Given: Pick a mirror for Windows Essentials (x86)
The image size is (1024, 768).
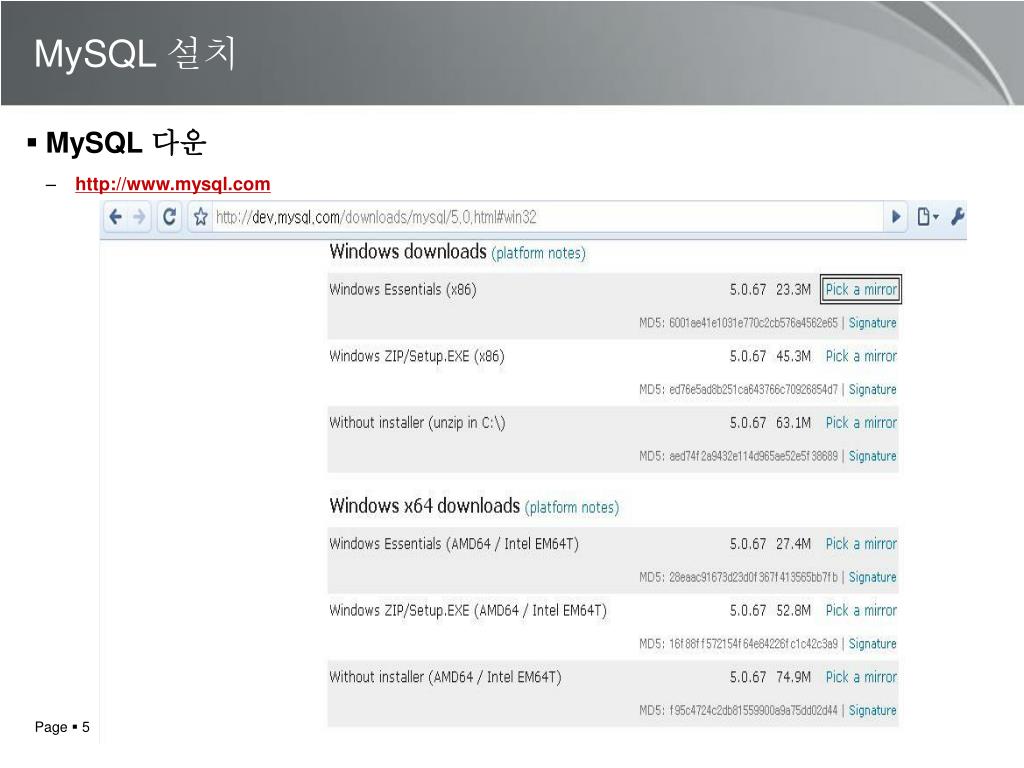Looking at the screenshot, I should [861, 289].
